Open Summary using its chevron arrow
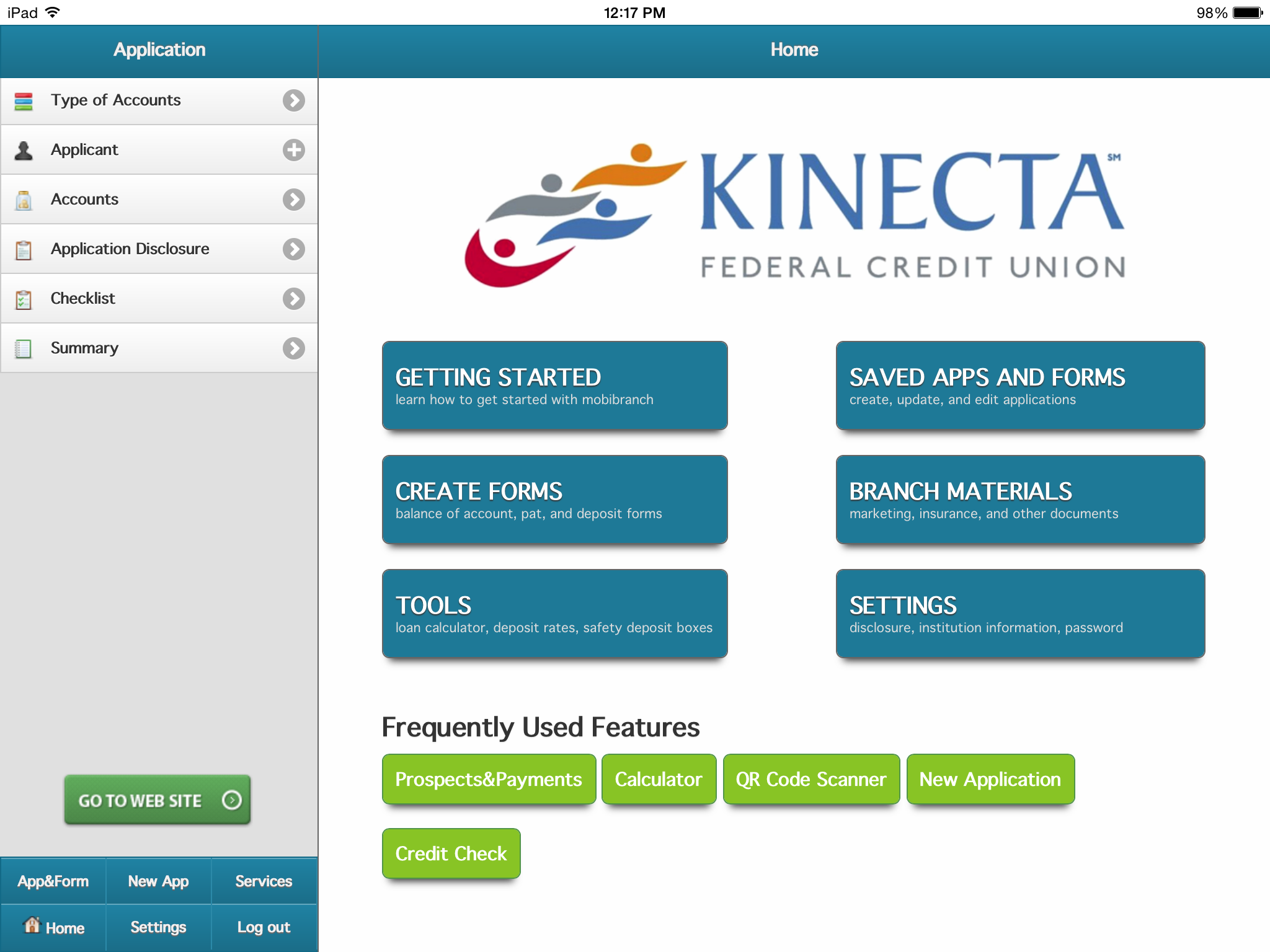The width and height of the screenshot is (1270, 952). pyautogui.click(x=294, y=348)
